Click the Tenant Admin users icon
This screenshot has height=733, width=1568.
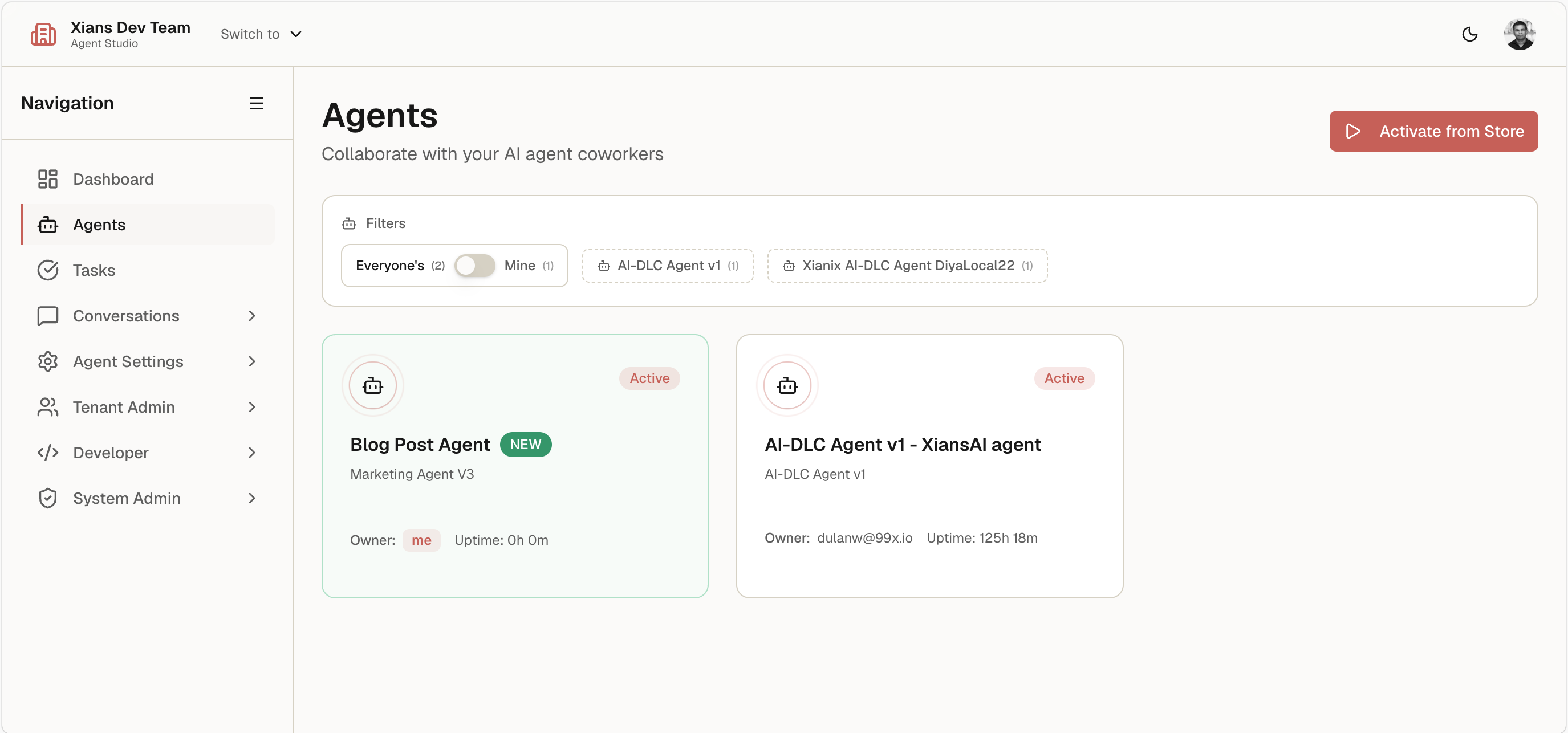[x=47, y=407]
